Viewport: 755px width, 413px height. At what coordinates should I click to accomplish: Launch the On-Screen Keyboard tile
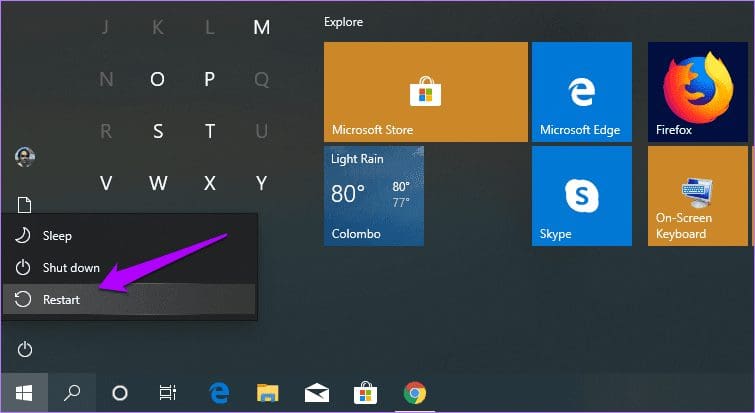(x=698, y=196)
